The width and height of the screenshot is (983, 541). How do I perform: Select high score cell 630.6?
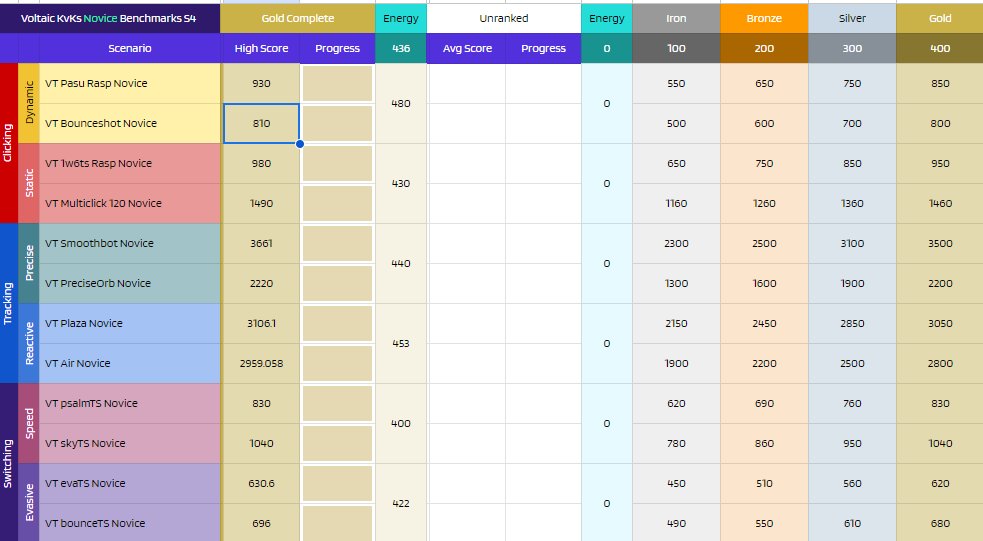(x=261, y=483)
